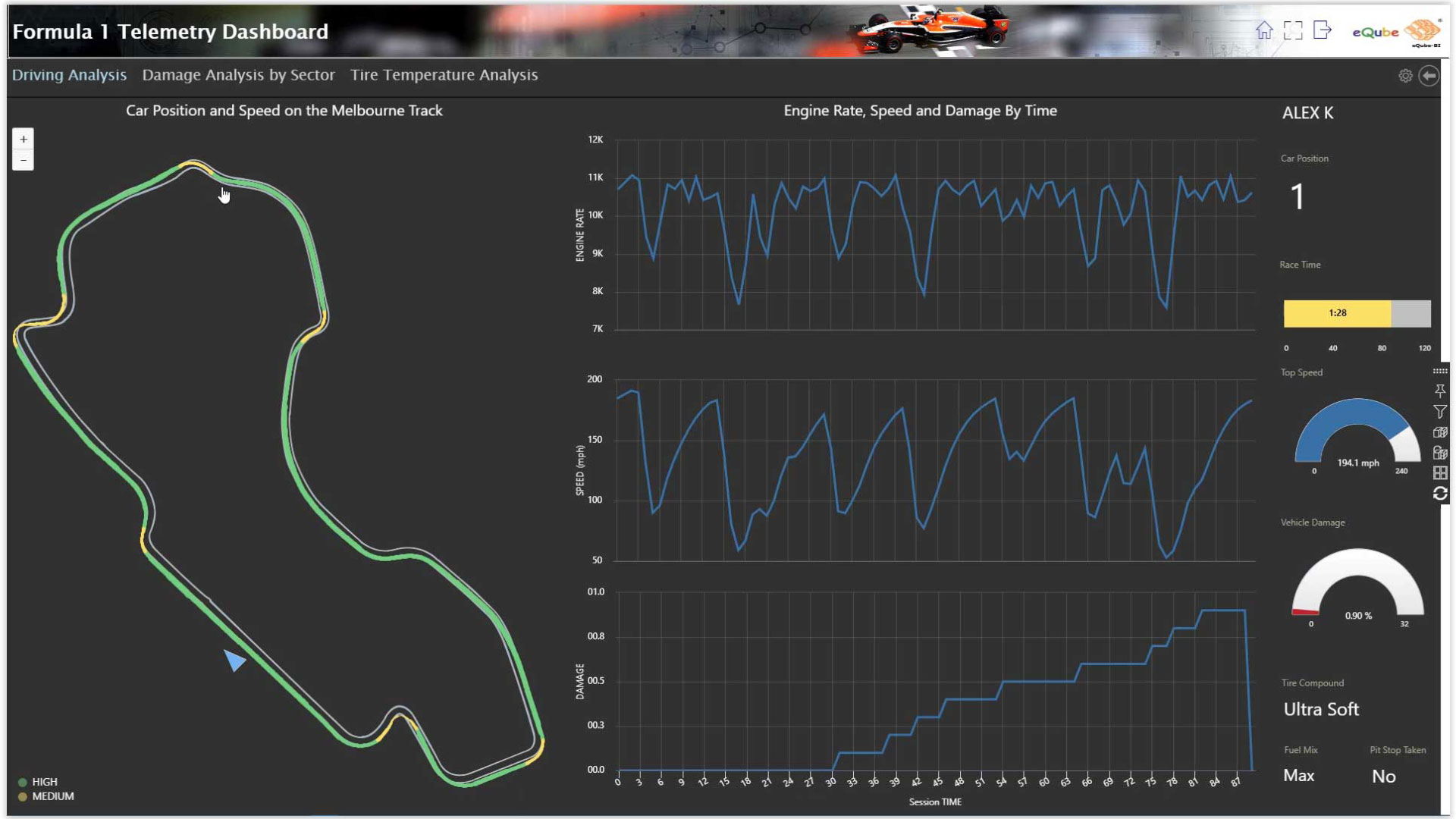Screen dimensions: 1456x819
Task: Click the Car Position and Speed map title
Action: [x=284, y=111]
